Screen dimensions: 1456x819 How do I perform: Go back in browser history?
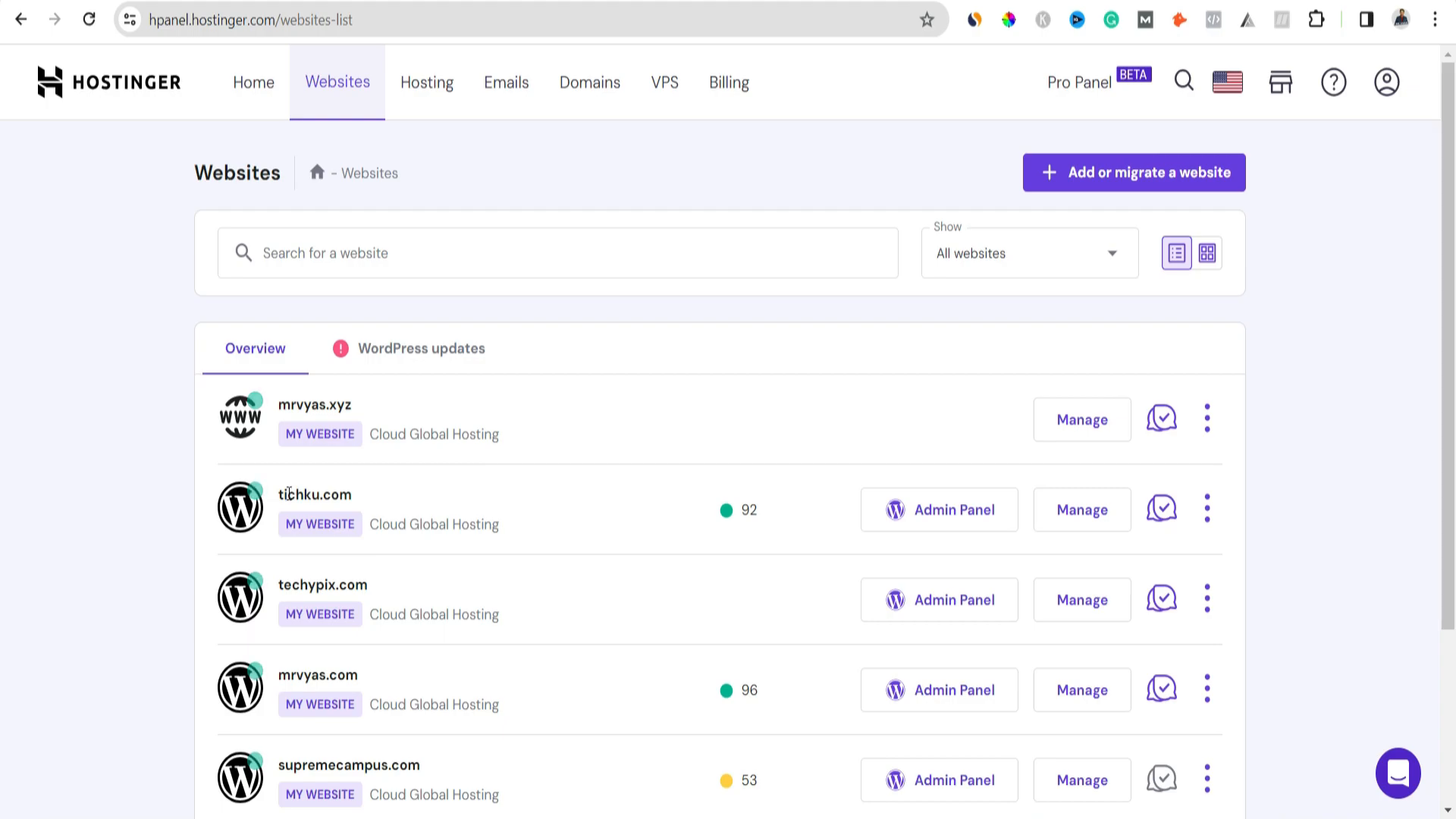21,20
